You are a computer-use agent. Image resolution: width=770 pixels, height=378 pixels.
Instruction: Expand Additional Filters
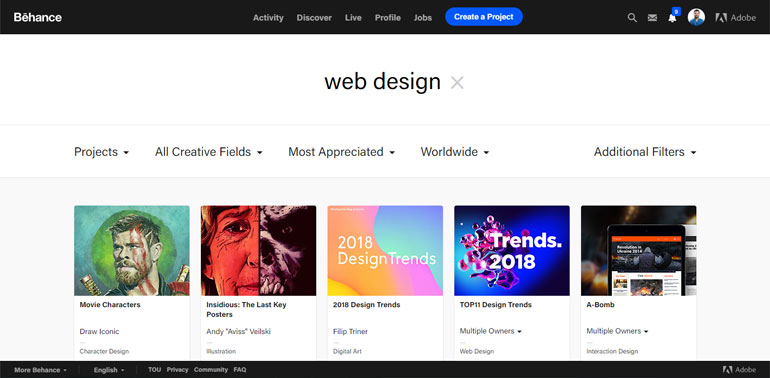(x=645, y=152)
